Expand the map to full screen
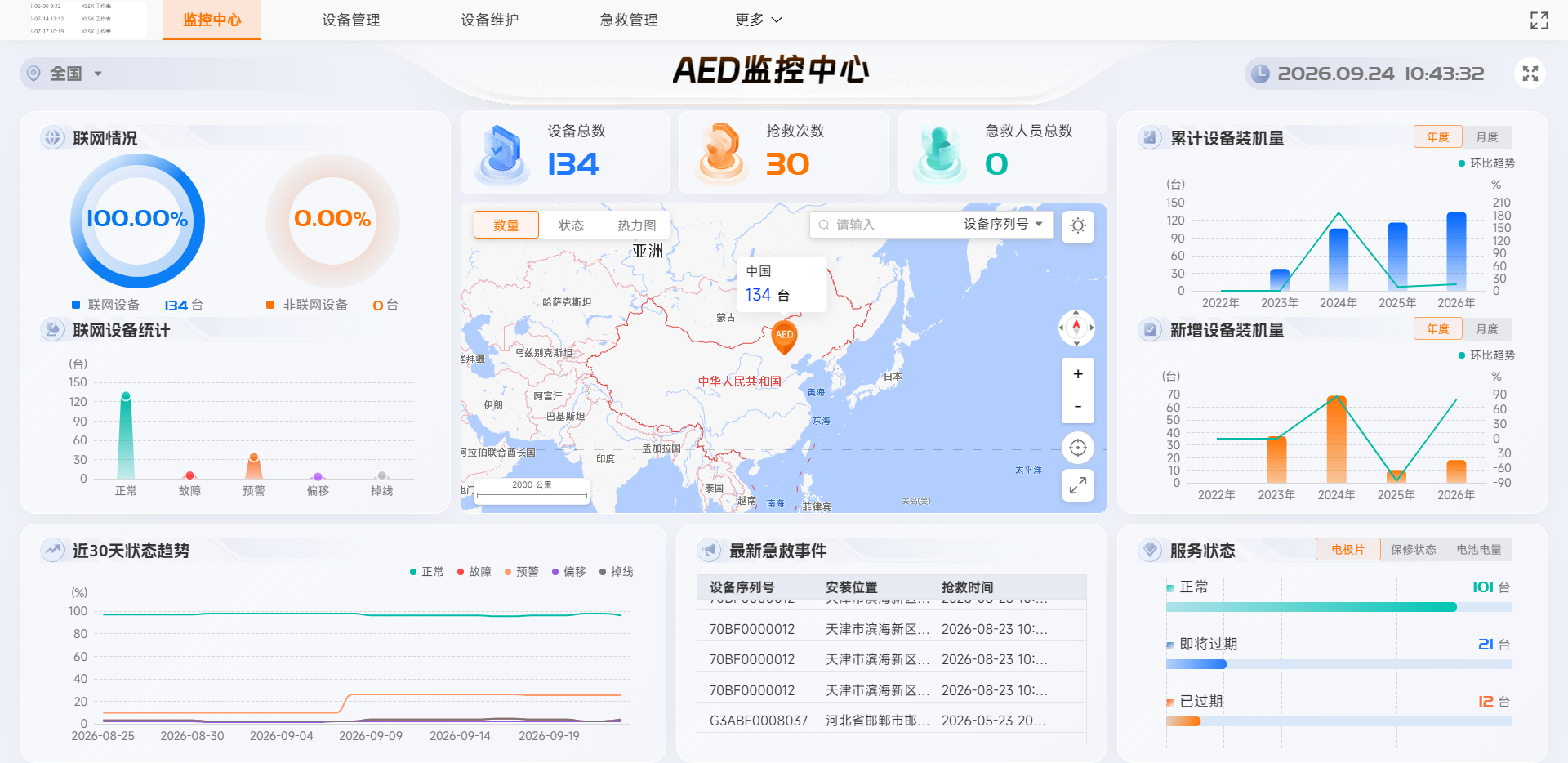Image resolution: width=1568 pixels, height=763 pixels. [x=1078, y=485]
